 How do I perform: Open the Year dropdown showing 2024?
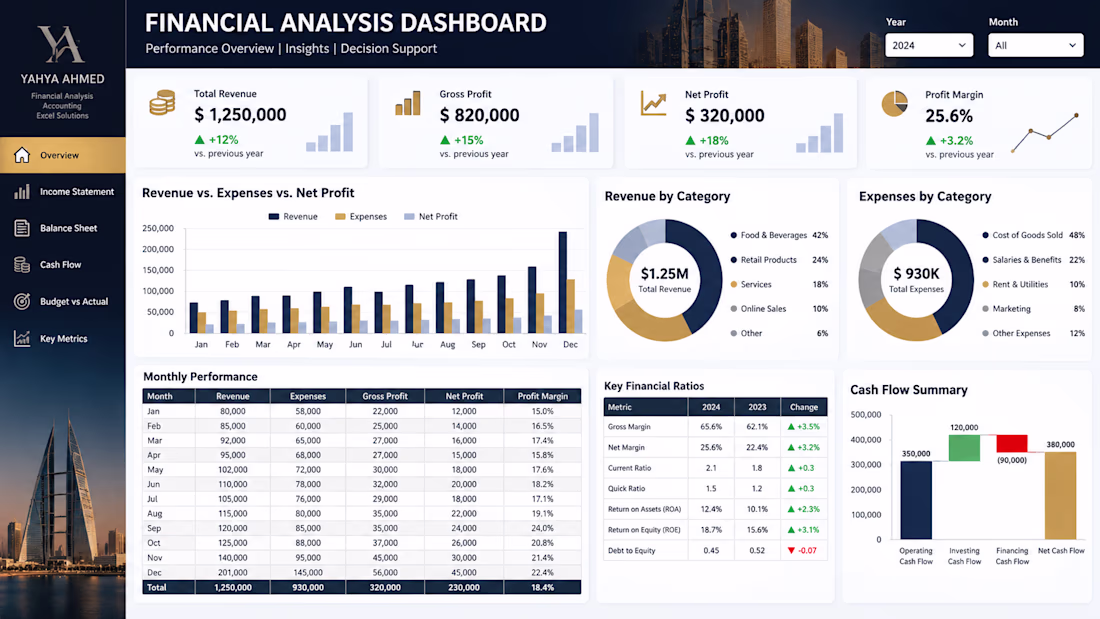[929, 46]
